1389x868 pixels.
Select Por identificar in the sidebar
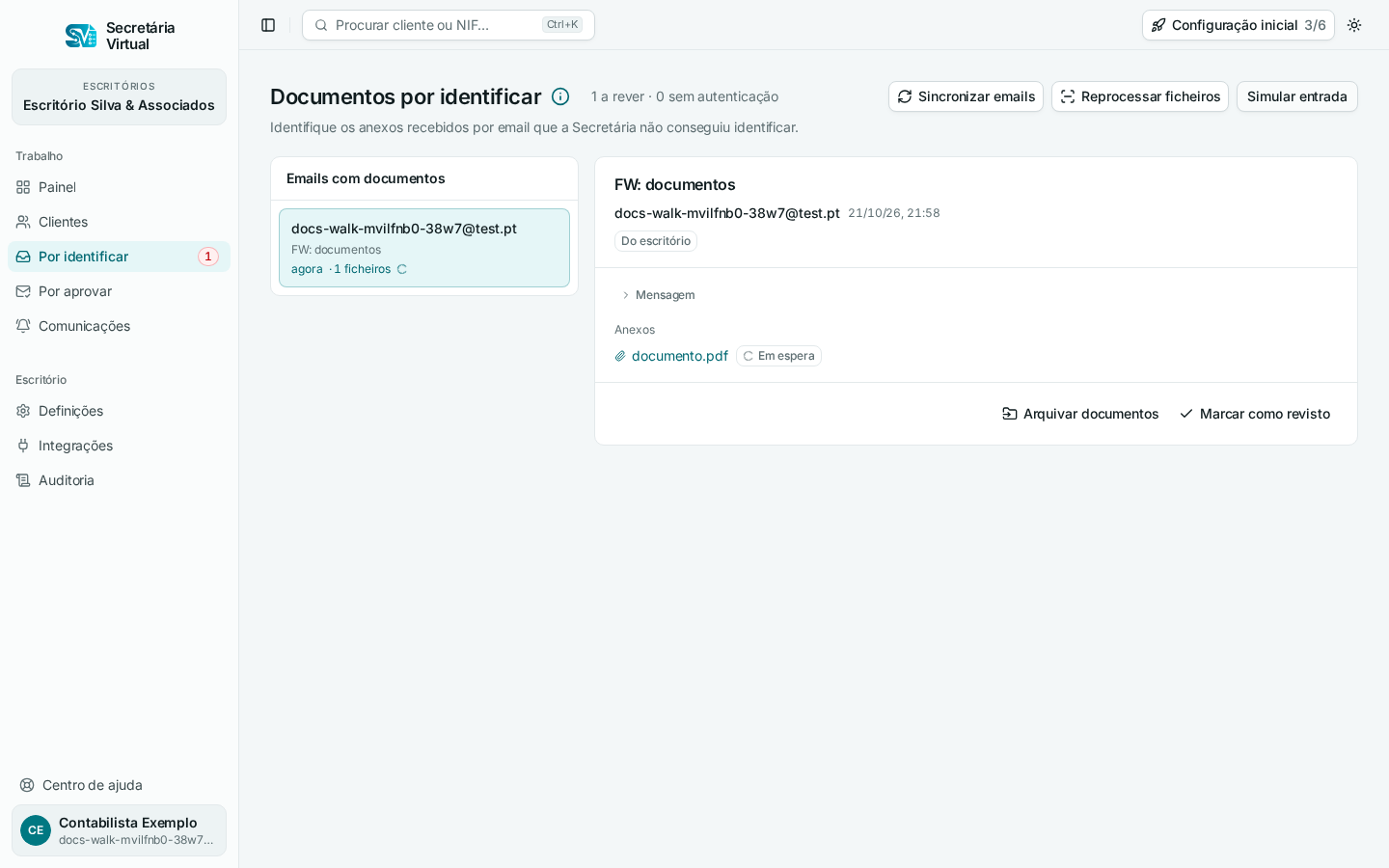coord(119,257)
